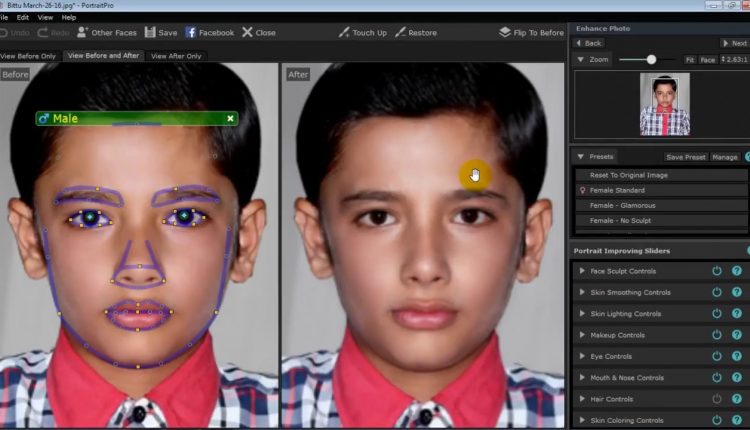Click the Zoom slider handle

651,59
